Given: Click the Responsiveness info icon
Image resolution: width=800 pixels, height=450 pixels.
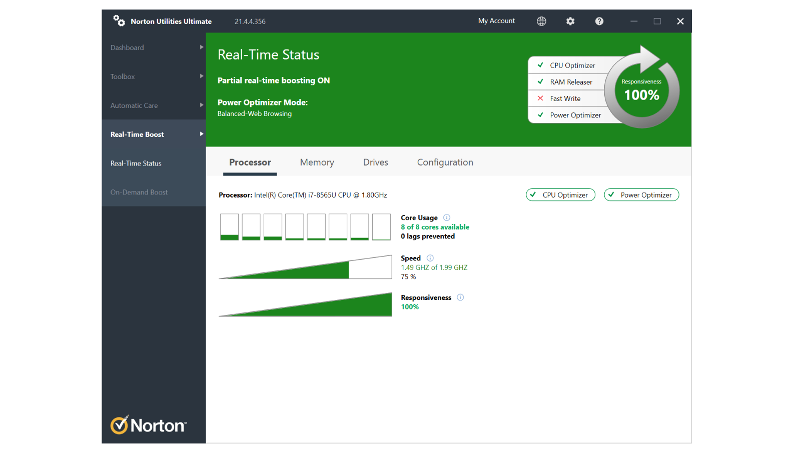Looking at the screenshot, I should click(460, 297).
